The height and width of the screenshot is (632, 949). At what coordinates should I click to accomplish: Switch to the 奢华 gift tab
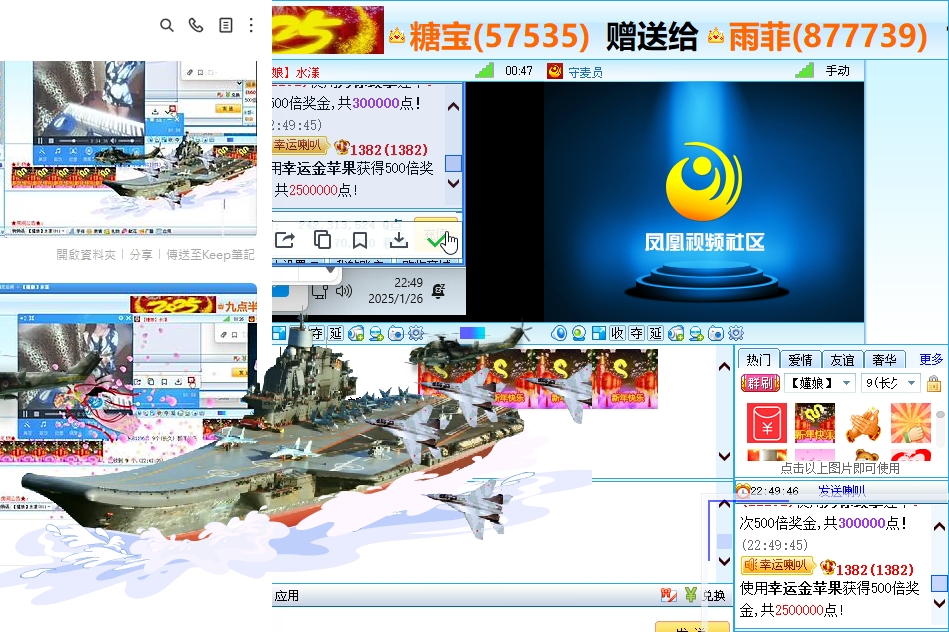point(884,360)
